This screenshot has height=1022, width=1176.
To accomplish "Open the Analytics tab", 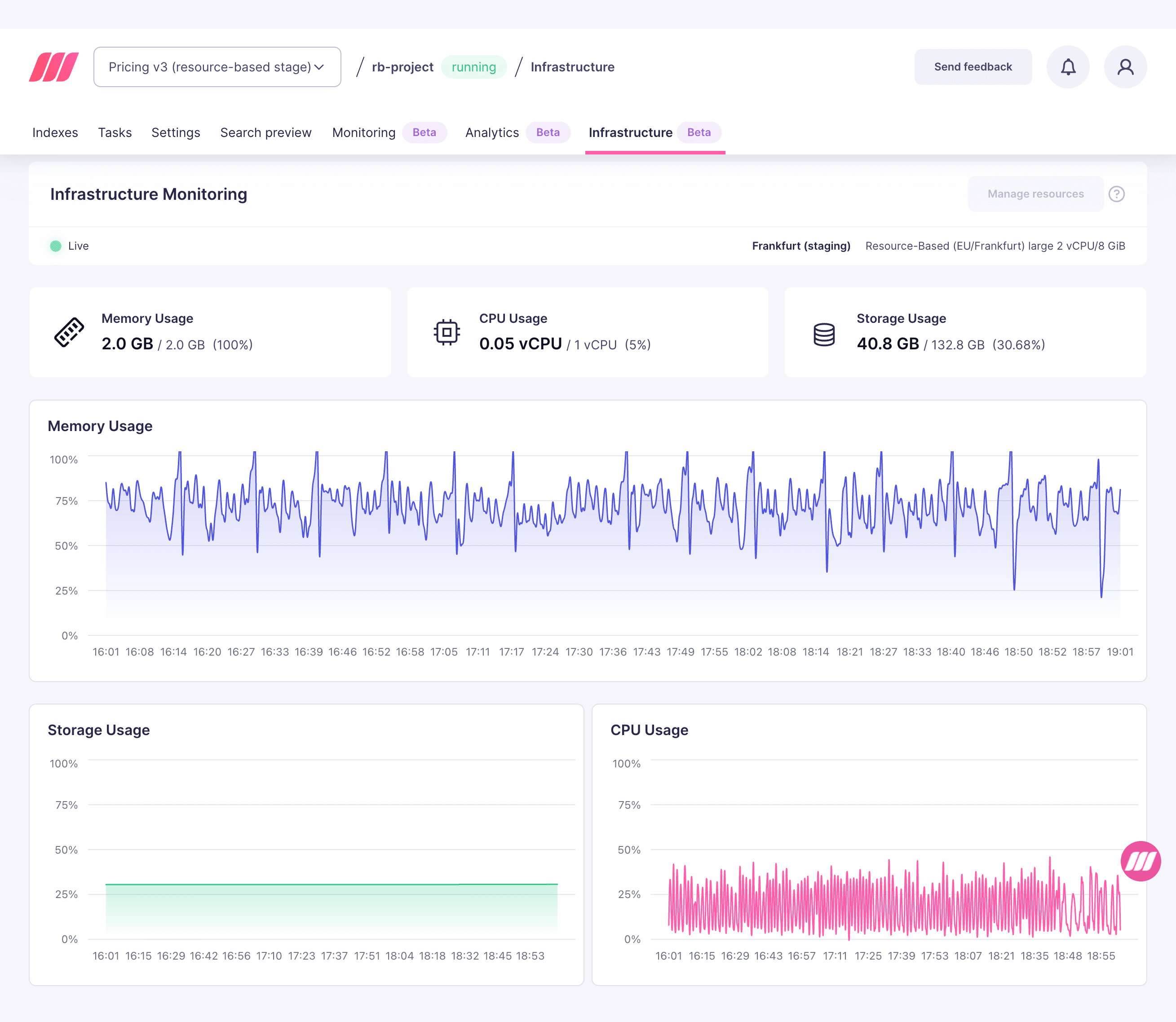I will click(491, 132).
